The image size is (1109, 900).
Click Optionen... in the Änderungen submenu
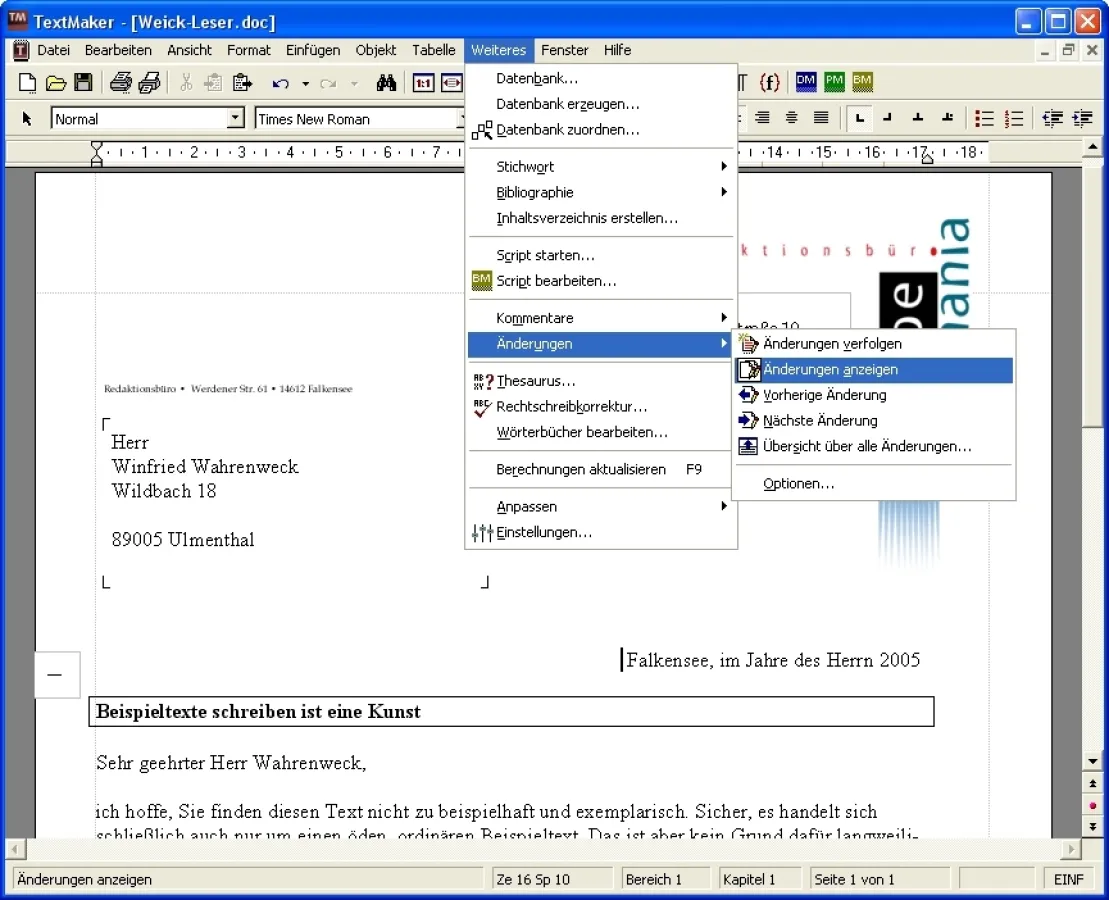click(x=798, y=484)
